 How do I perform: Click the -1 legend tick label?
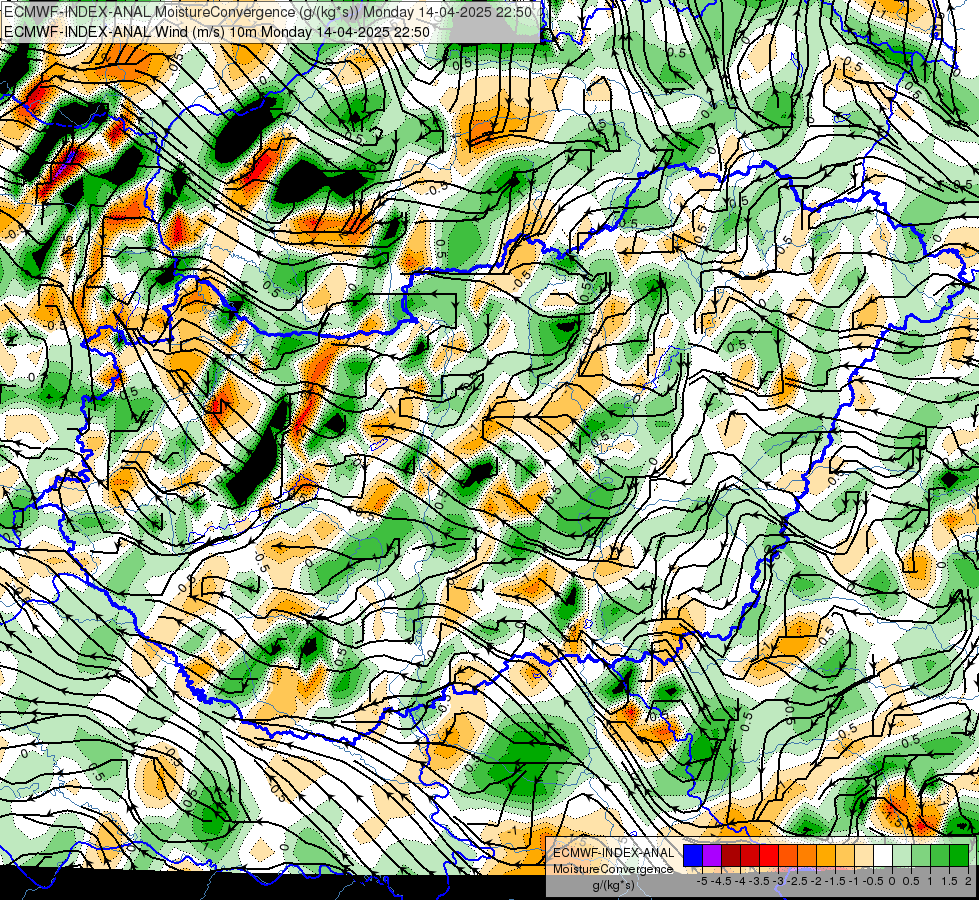[x=854, y=881]
